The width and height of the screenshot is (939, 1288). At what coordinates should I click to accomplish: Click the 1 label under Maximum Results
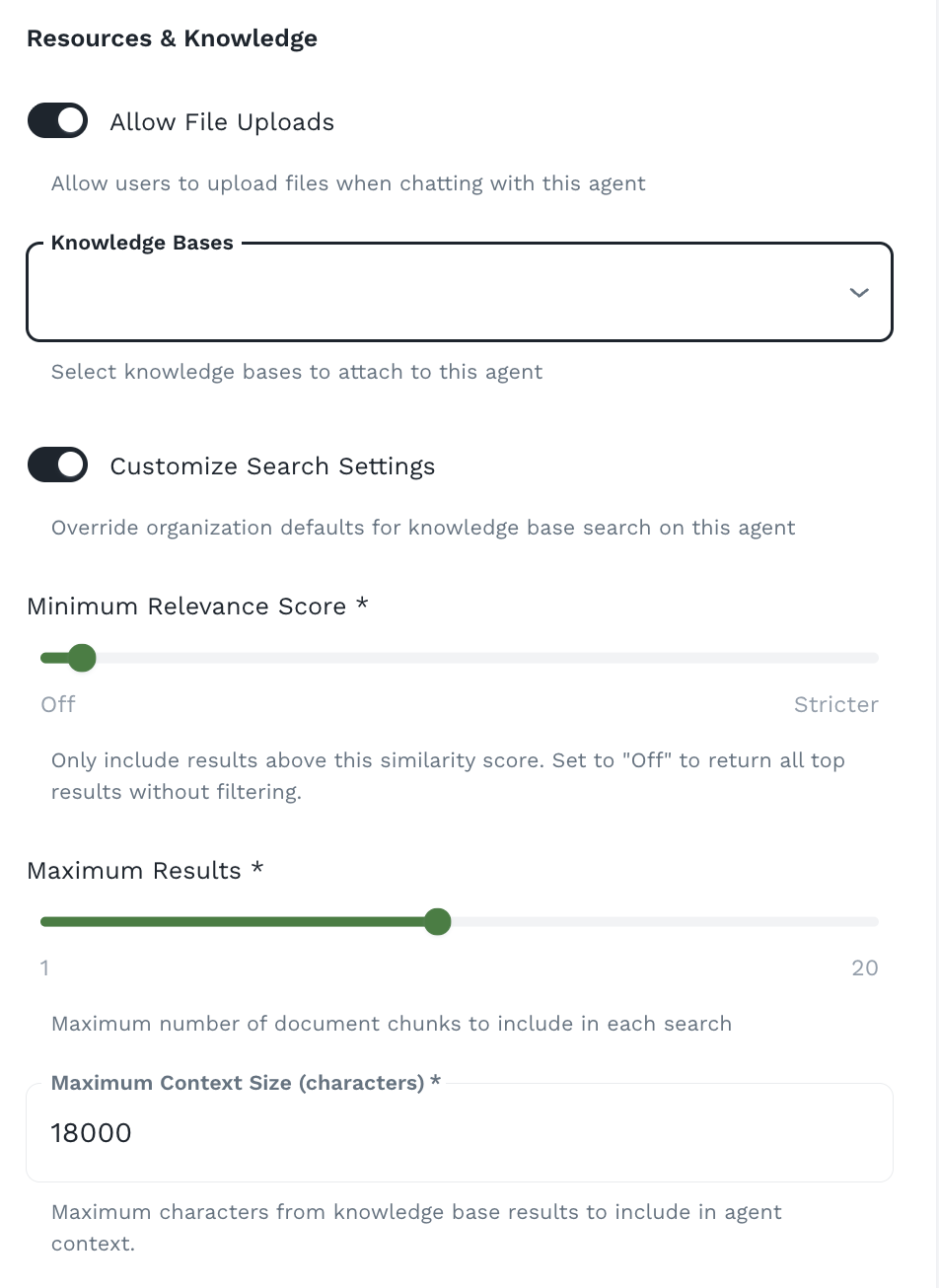pyautogui.click(x=44, y=967)
